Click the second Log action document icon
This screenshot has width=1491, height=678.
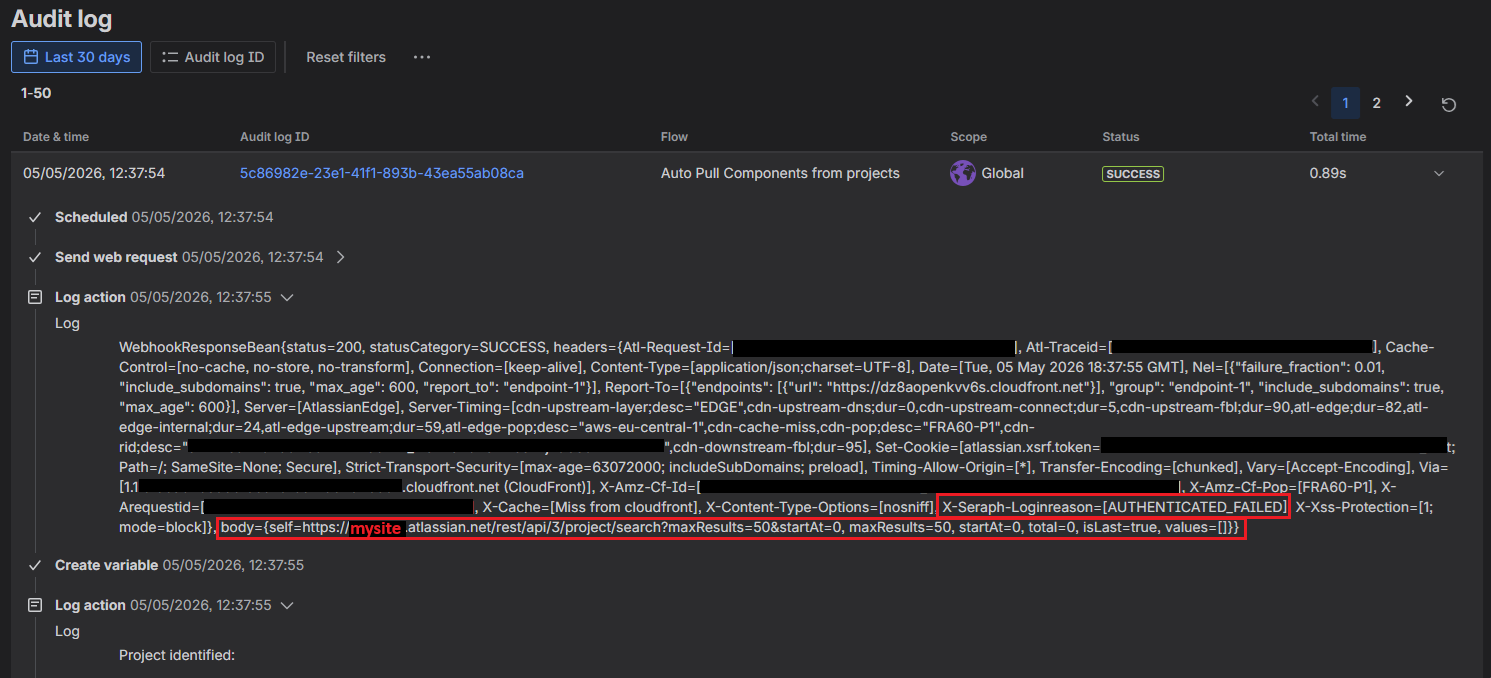(x=35, y=605)
